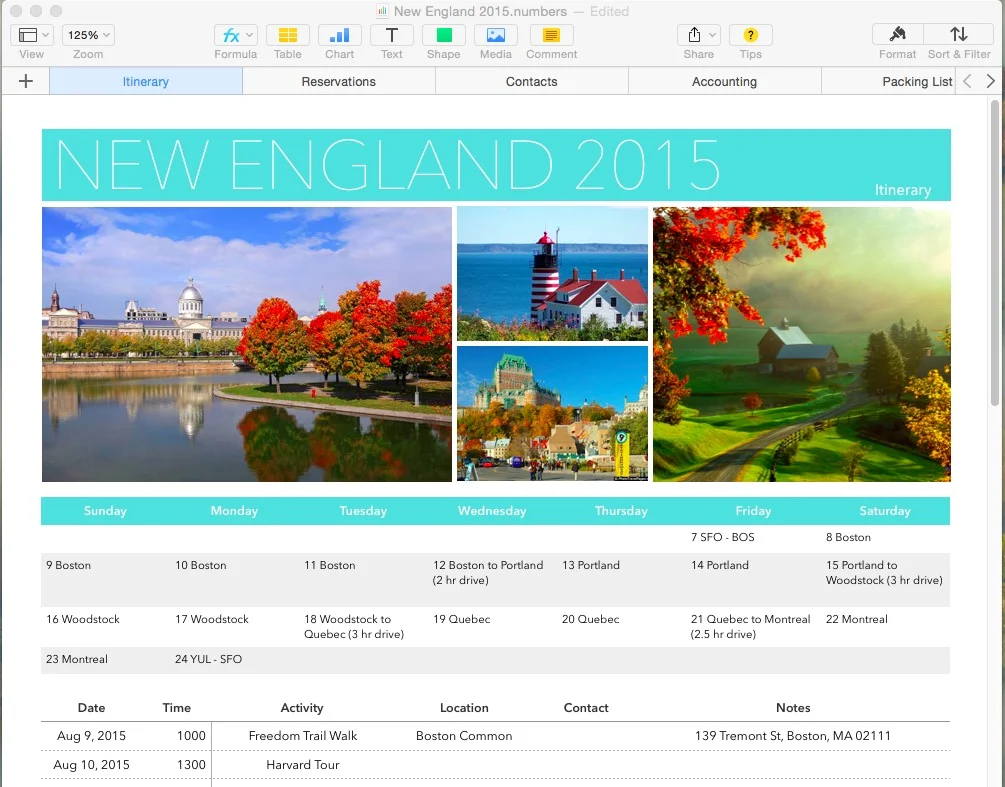Expand the Share dropdown arrow
This screenshot has height=787, width=1005.
pos(712,35)
